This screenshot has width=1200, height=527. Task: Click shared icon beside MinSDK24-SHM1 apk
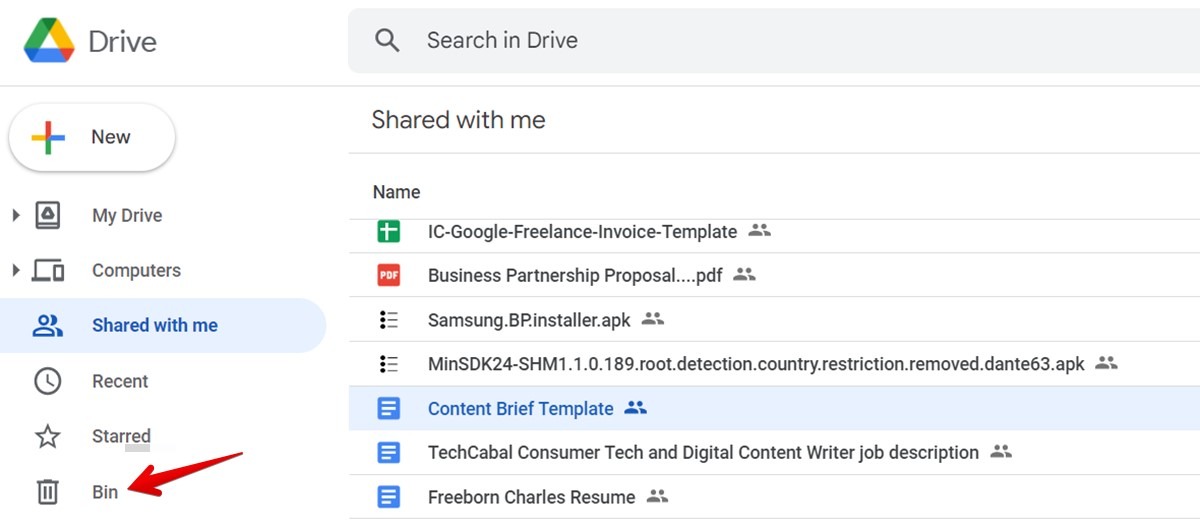pyautogui.click(x=1106, y=363)
